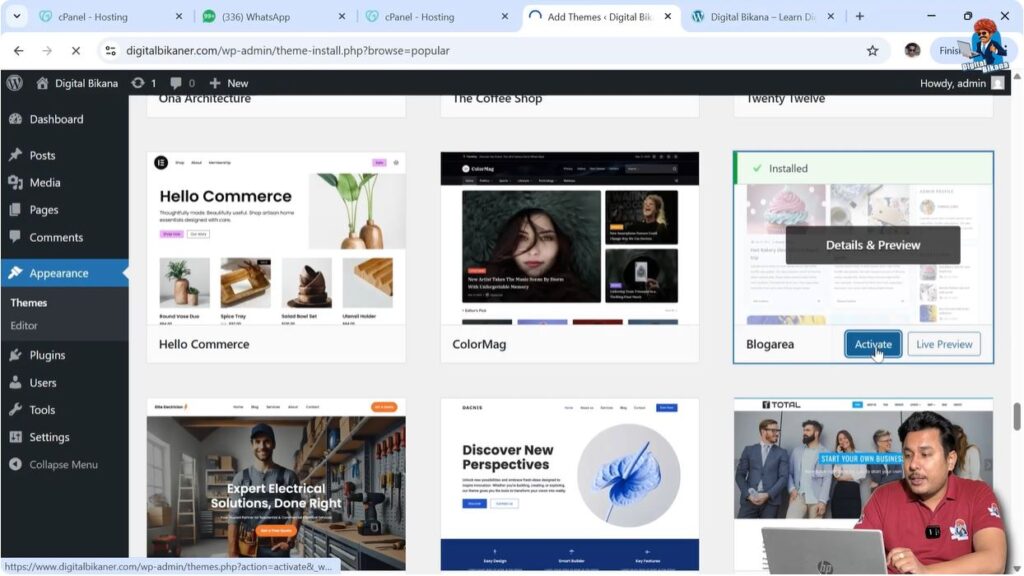Stop loading the page

[75, 50]
